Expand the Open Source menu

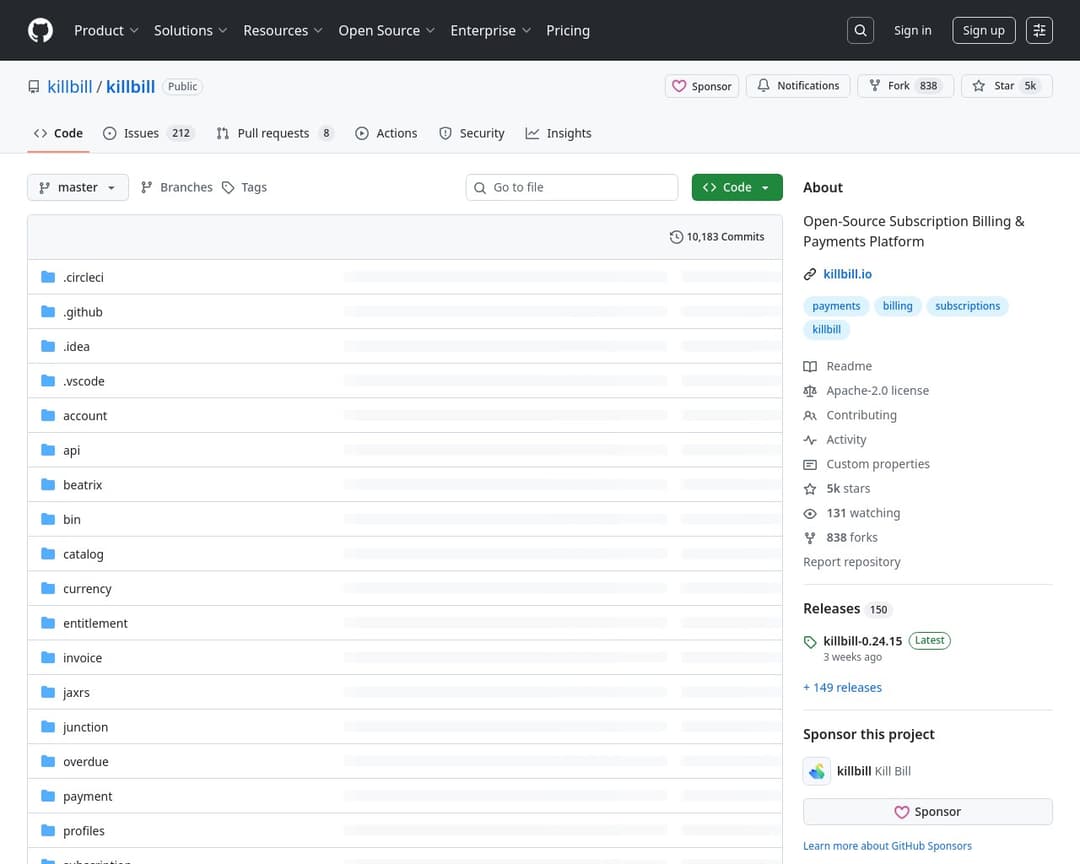coord(386,30)
